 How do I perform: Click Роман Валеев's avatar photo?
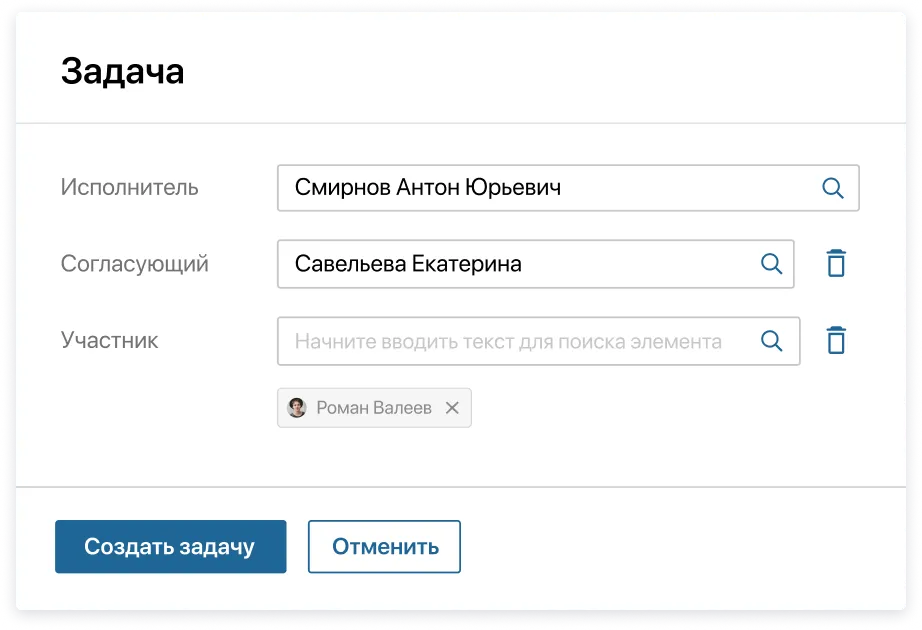point(296,407)
